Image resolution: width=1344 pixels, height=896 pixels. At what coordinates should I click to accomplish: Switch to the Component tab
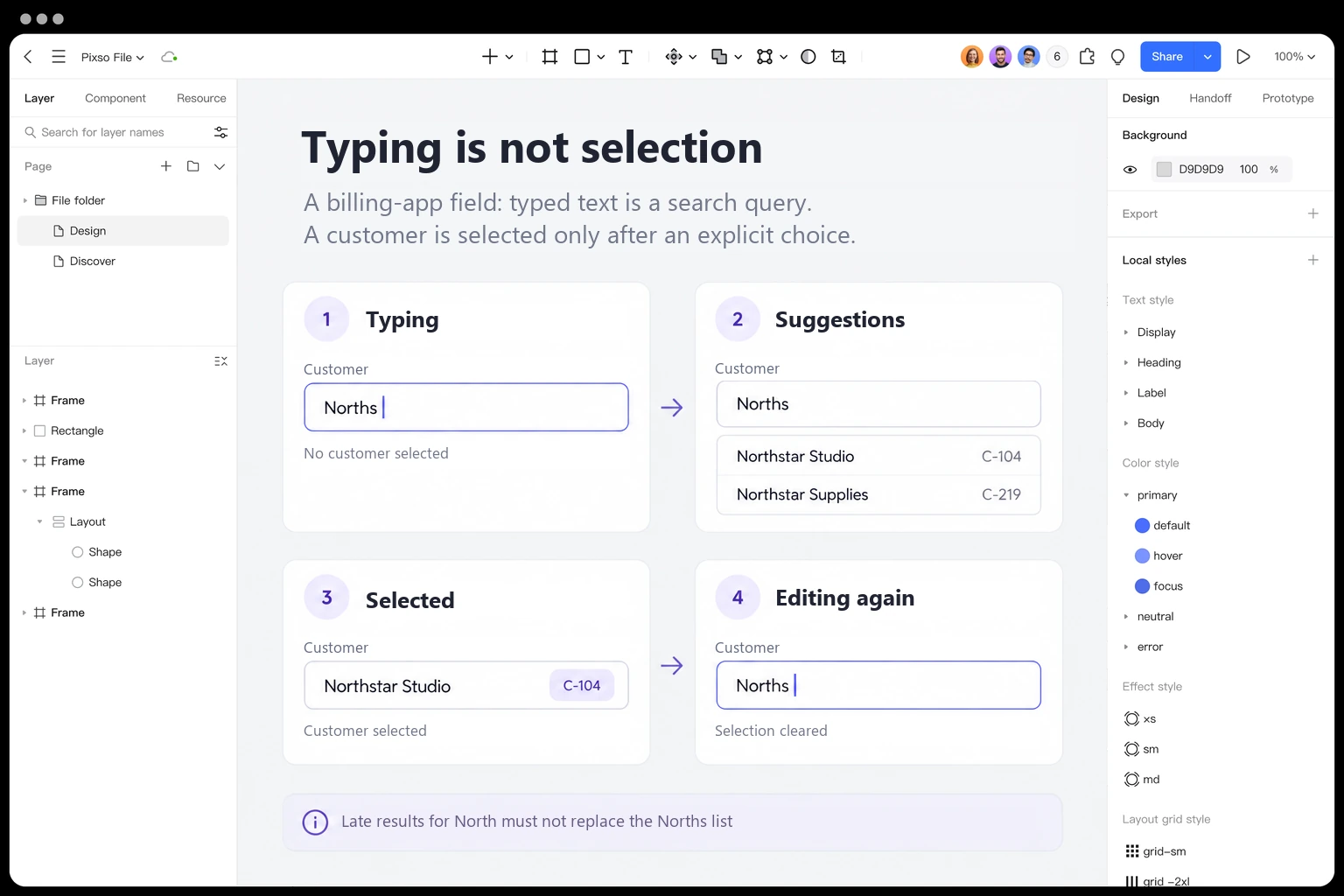click(x=115, y=98)
